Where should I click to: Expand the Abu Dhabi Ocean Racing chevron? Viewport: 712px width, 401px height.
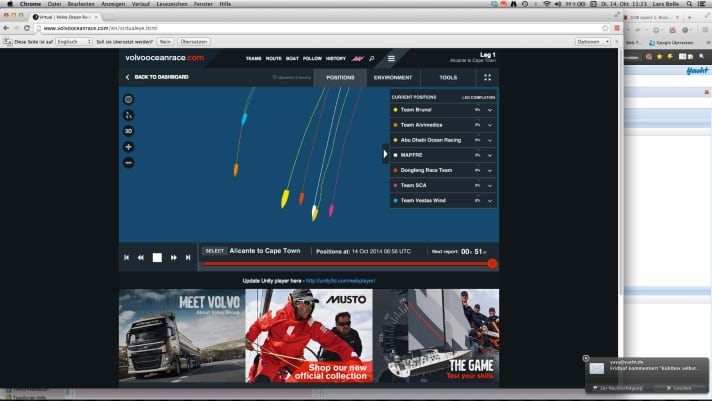coord(490,140)
